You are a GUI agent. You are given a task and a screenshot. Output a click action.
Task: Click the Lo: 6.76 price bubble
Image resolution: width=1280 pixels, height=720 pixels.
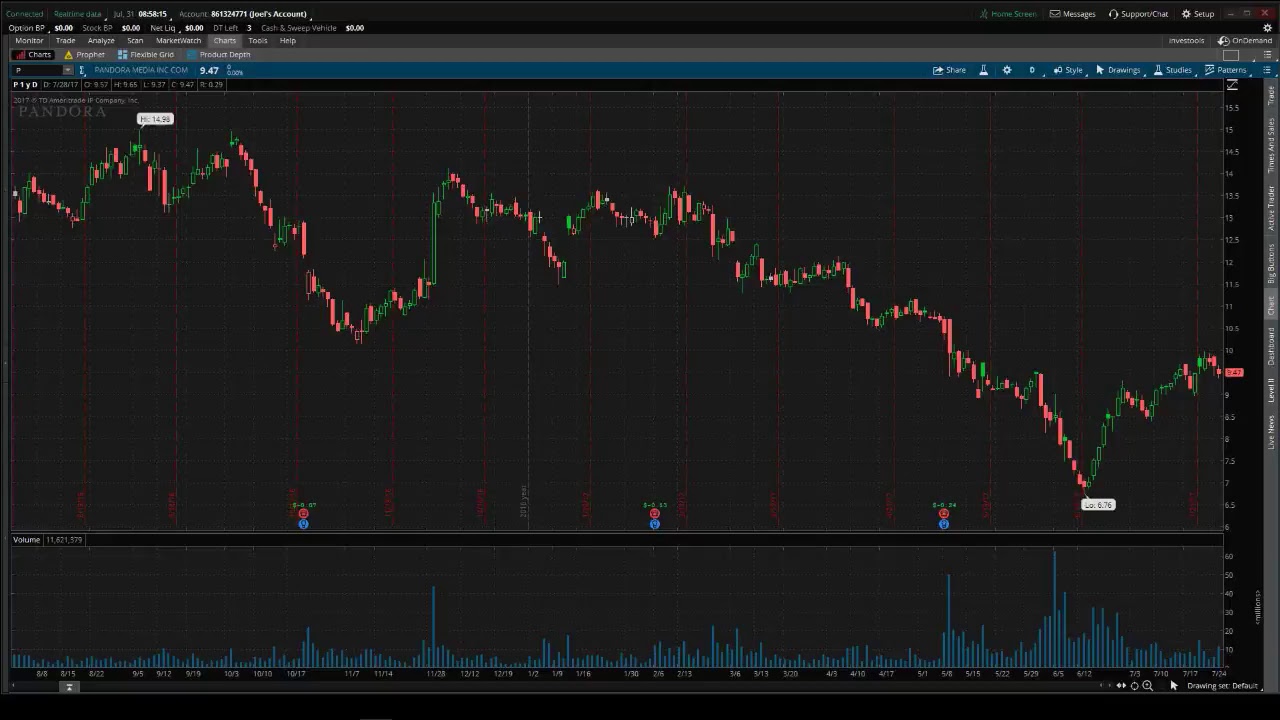tap(1098, 505)
